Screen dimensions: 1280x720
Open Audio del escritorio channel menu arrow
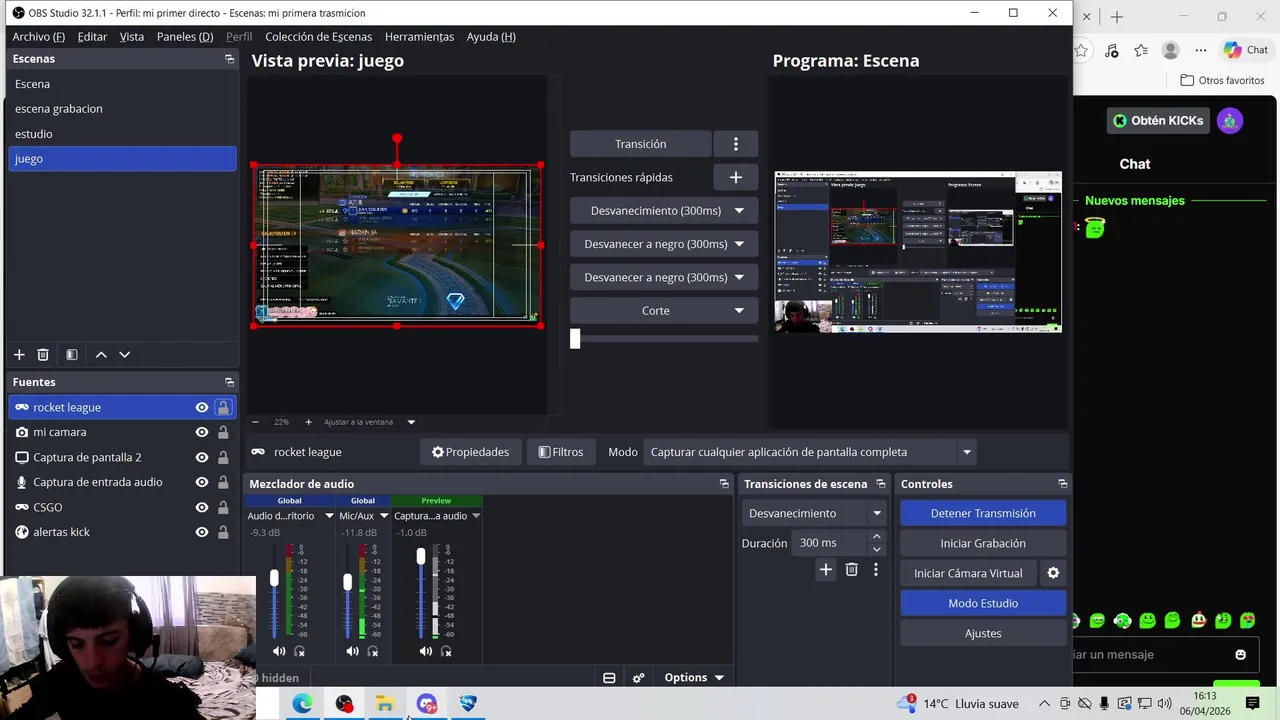pos(329,516)
